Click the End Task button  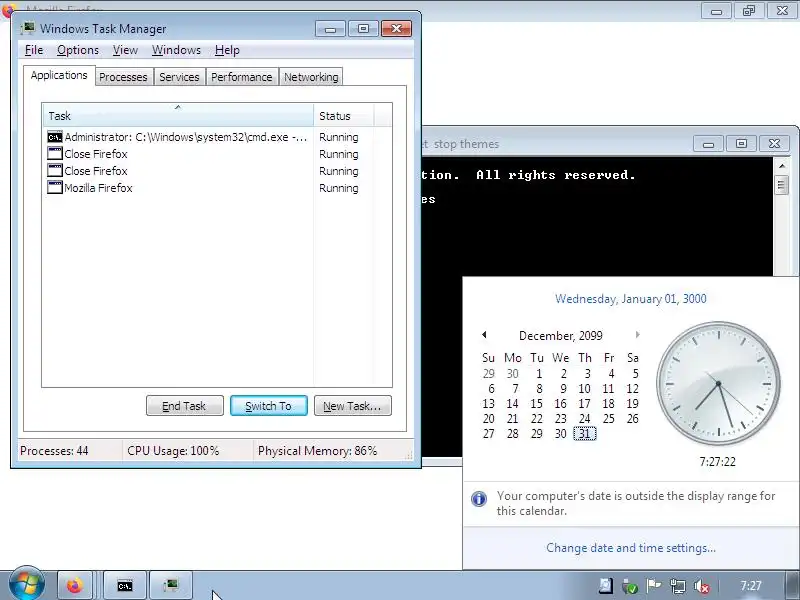coord(185,406)
